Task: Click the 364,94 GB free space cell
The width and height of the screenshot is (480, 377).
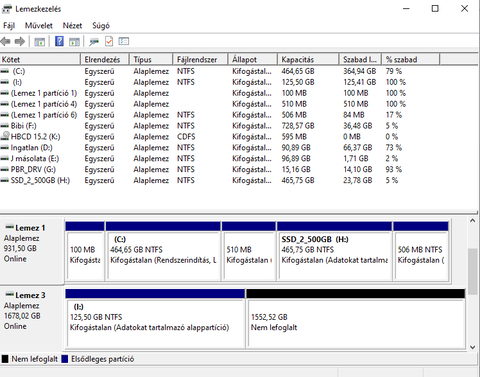Action: [359, 71]
